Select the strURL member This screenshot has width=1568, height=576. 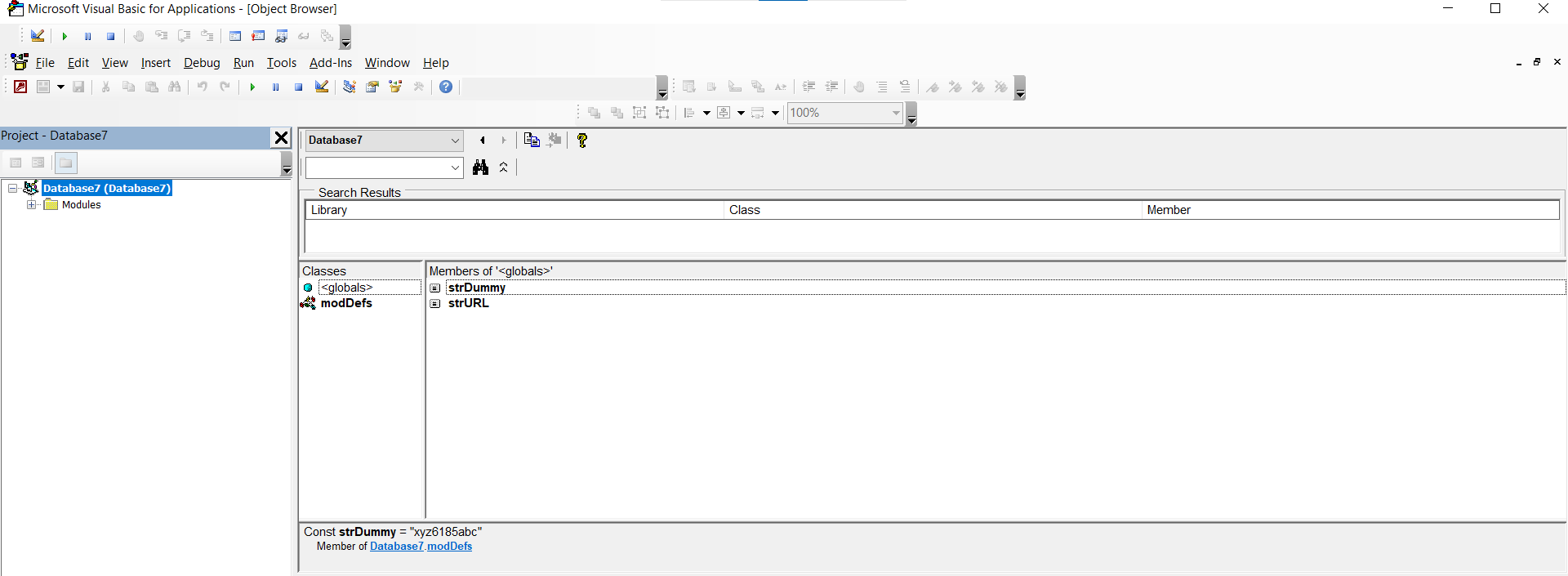469,303
